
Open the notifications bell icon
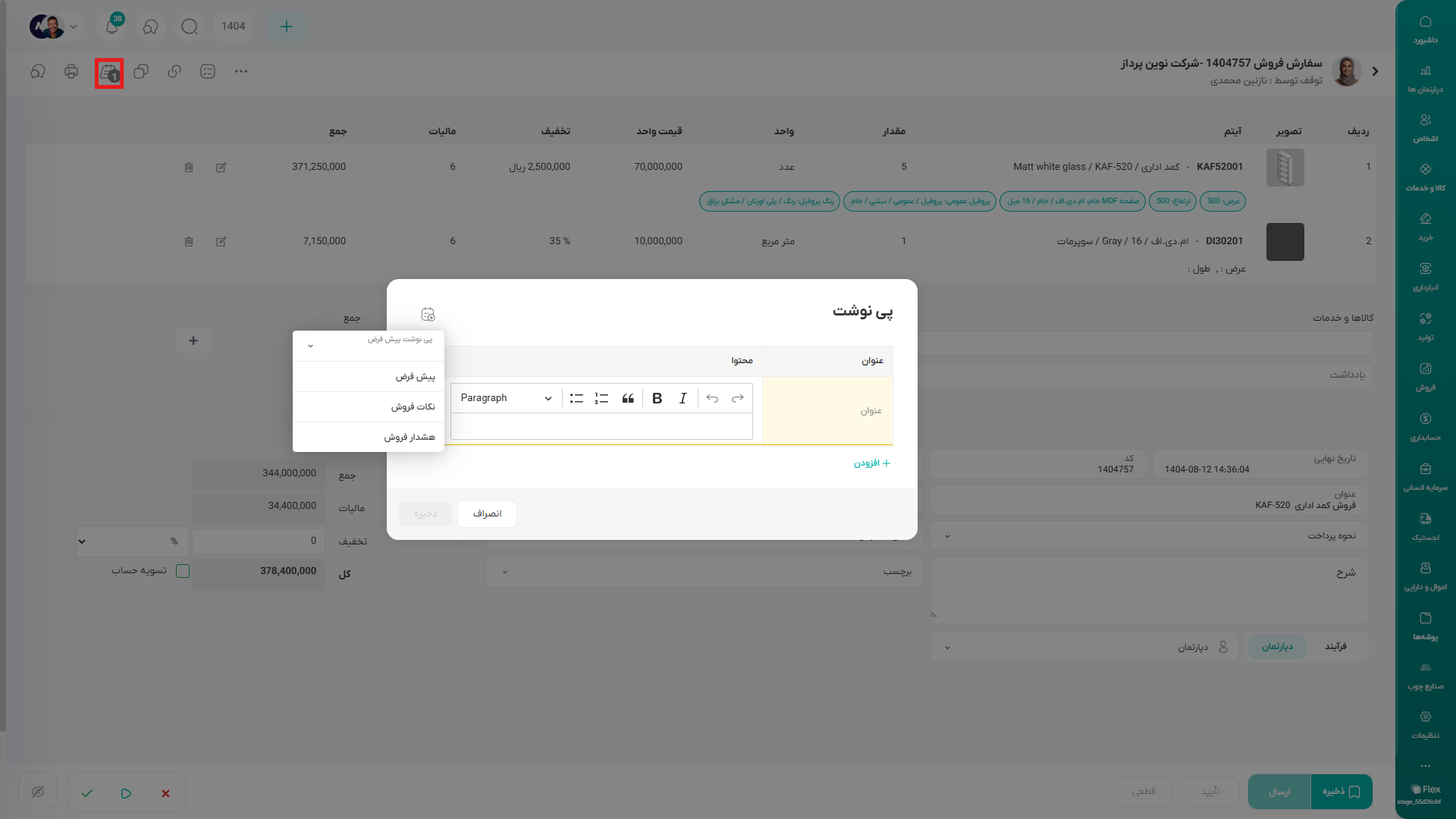coord(111,27)
